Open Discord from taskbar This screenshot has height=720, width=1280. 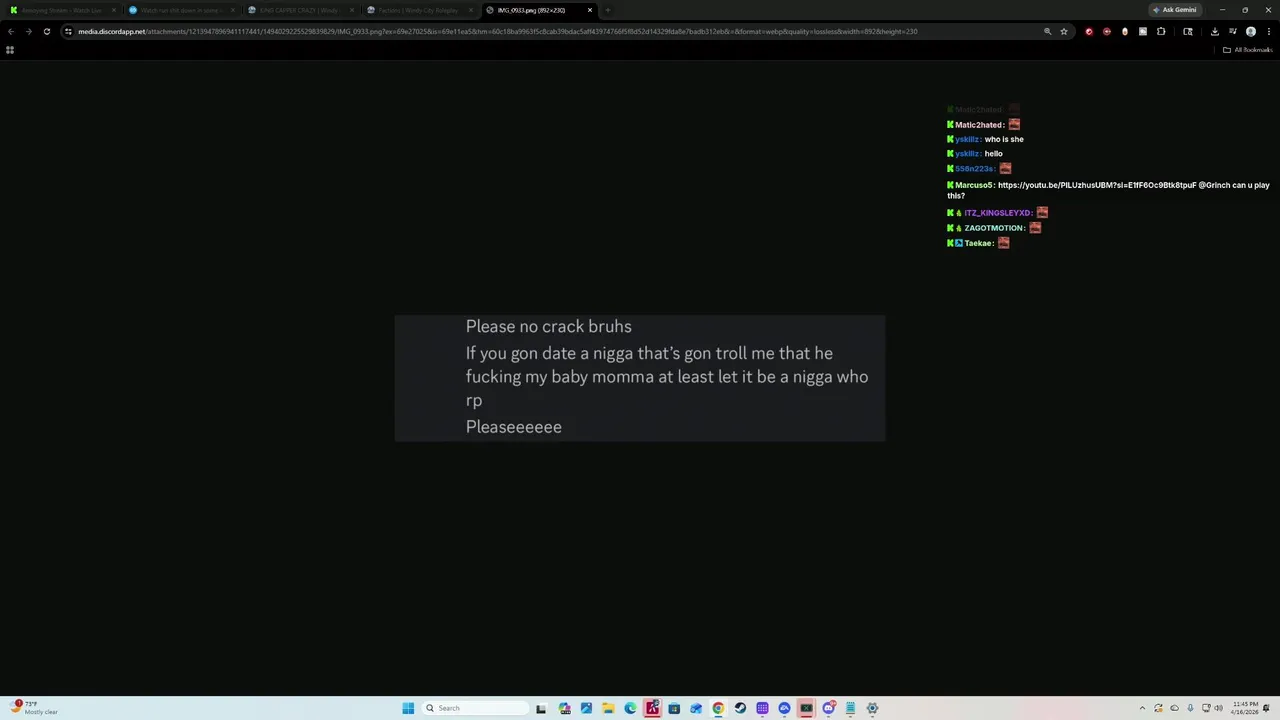coord(828,708)
